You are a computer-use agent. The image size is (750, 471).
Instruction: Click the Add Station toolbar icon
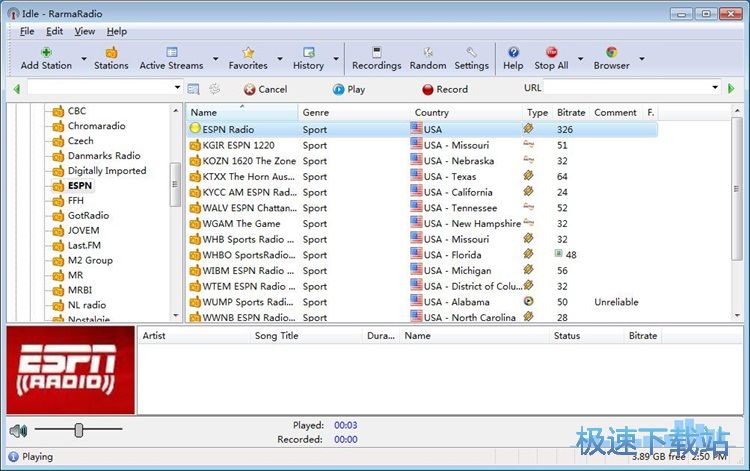click(45, 52)
